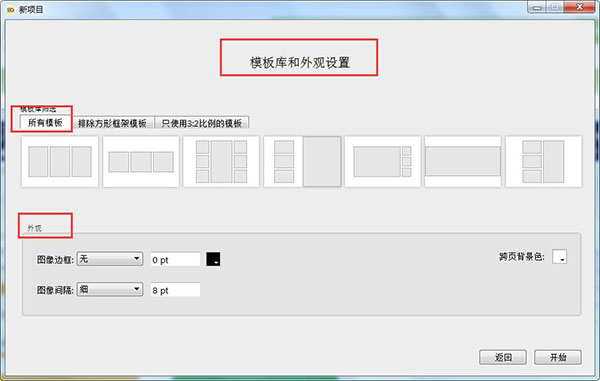Image resolution: width=600 pixels, height=381 pixels.
Task: Choose the three small horizontal boxes template
Action: point(141,161)
